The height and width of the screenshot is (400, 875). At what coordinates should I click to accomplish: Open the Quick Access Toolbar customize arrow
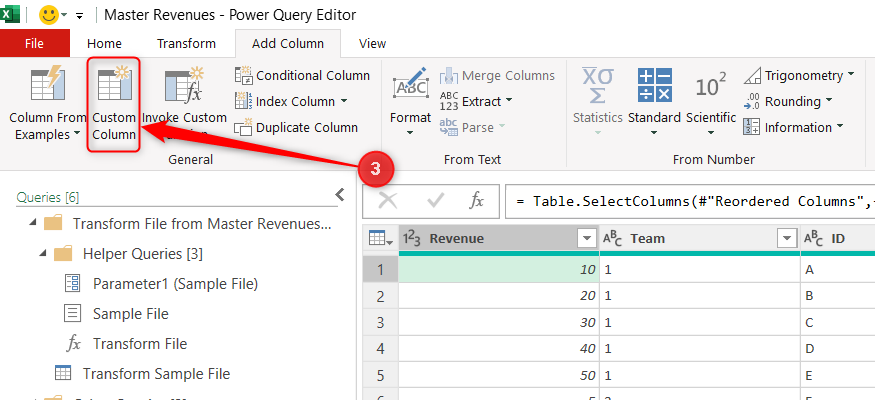[x=79, y=16]
